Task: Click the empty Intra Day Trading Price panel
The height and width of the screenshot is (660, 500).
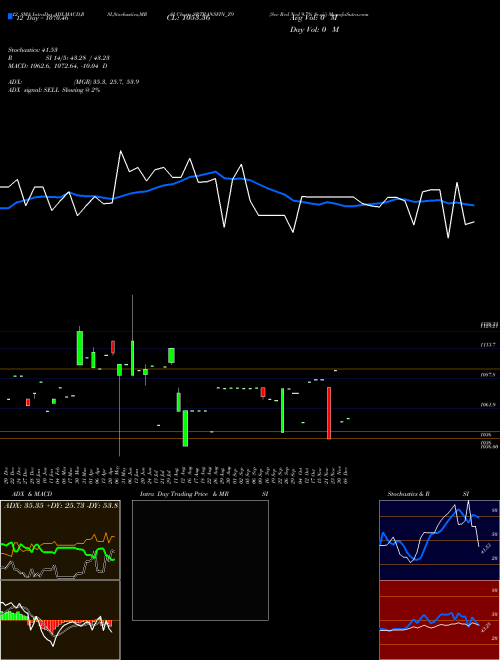Action: [200, 560]
